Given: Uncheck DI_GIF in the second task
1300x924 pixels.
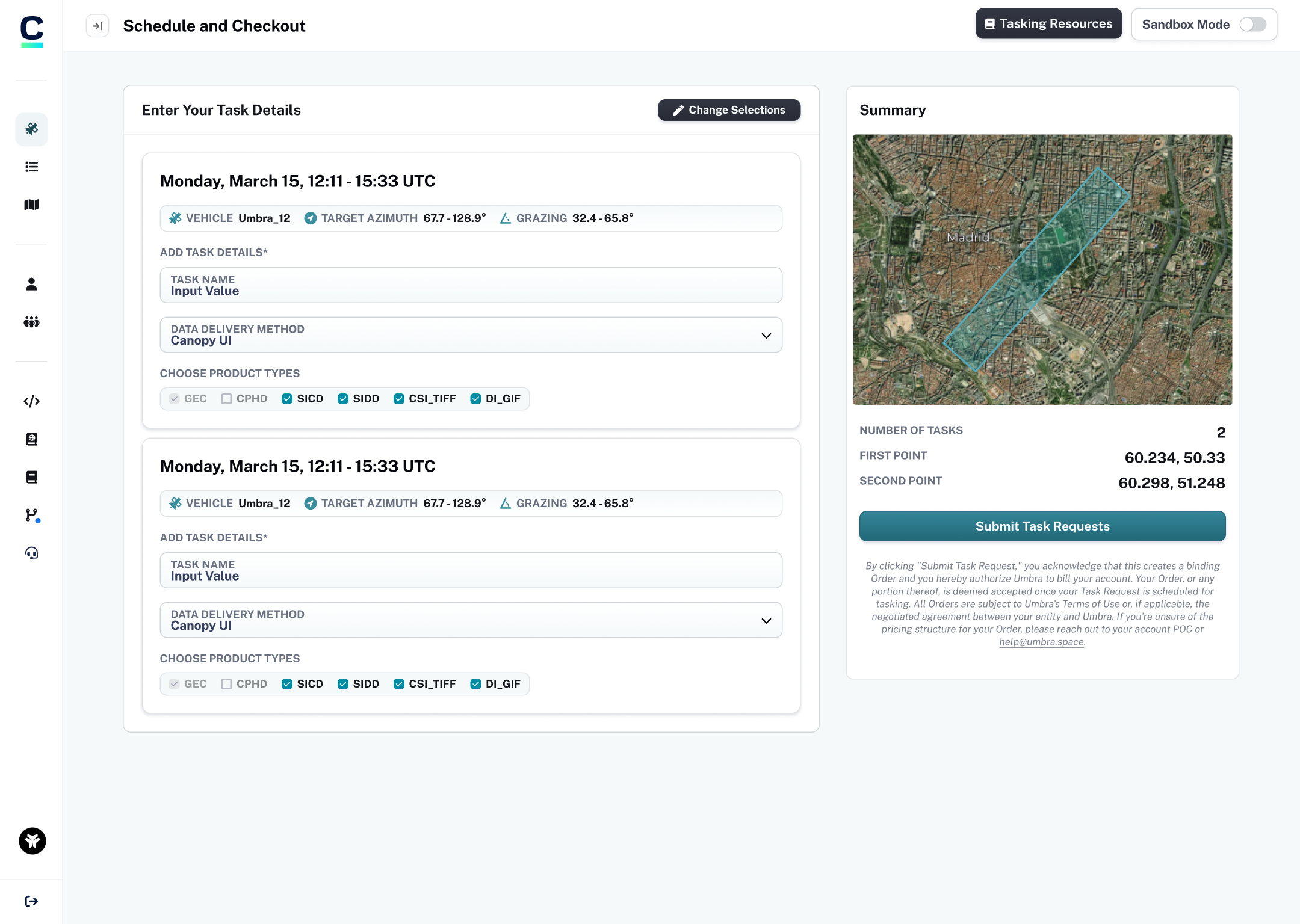Looking at the screenshot, I should pyautogui.click(x=475, y=684).
